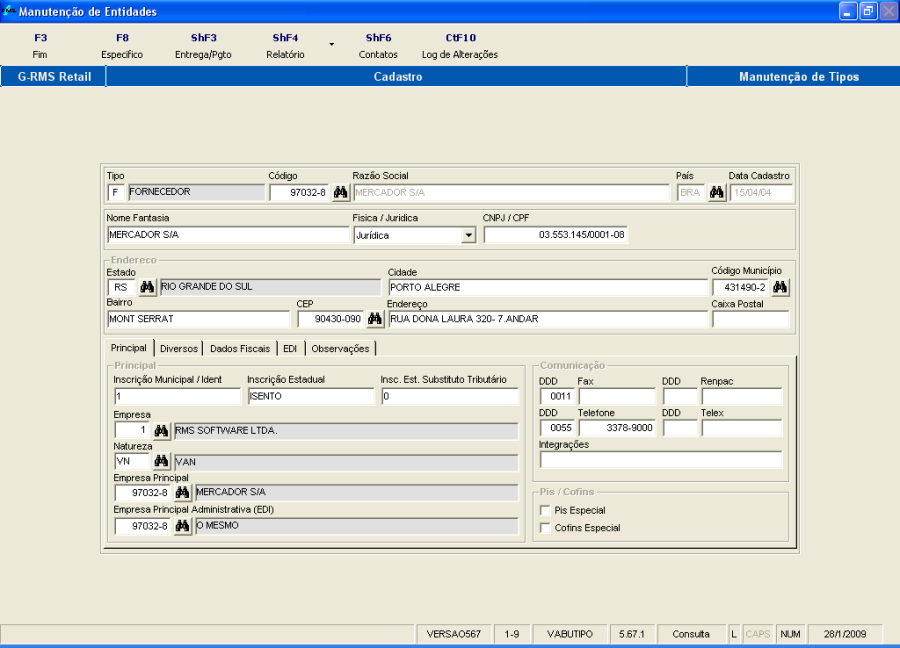This screenshot has height=648, width=900.
Task: Click Insc. Est. Substituto Tributário field
Action: tap(450, 396)
